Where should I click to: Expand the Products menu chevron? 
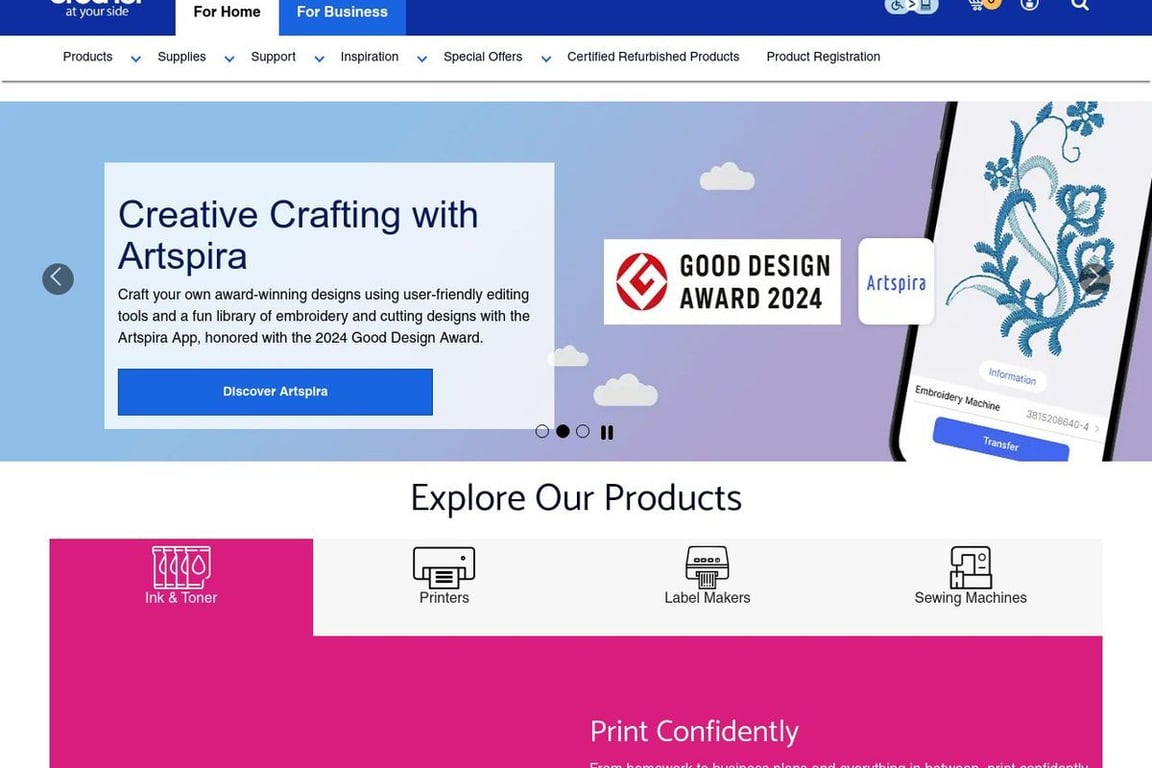point(136,60)
